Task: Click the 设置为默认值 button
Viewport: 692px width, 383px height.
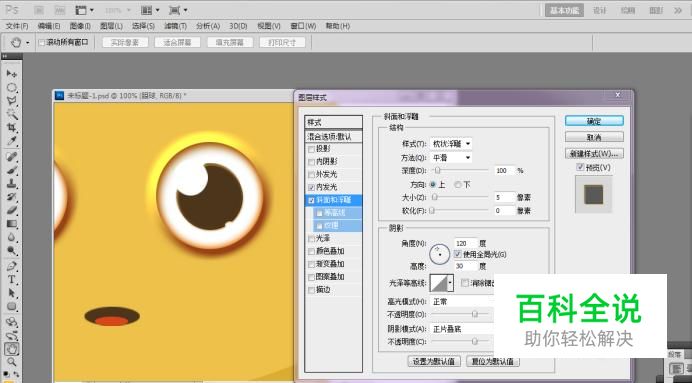Action: coord(434,361)
